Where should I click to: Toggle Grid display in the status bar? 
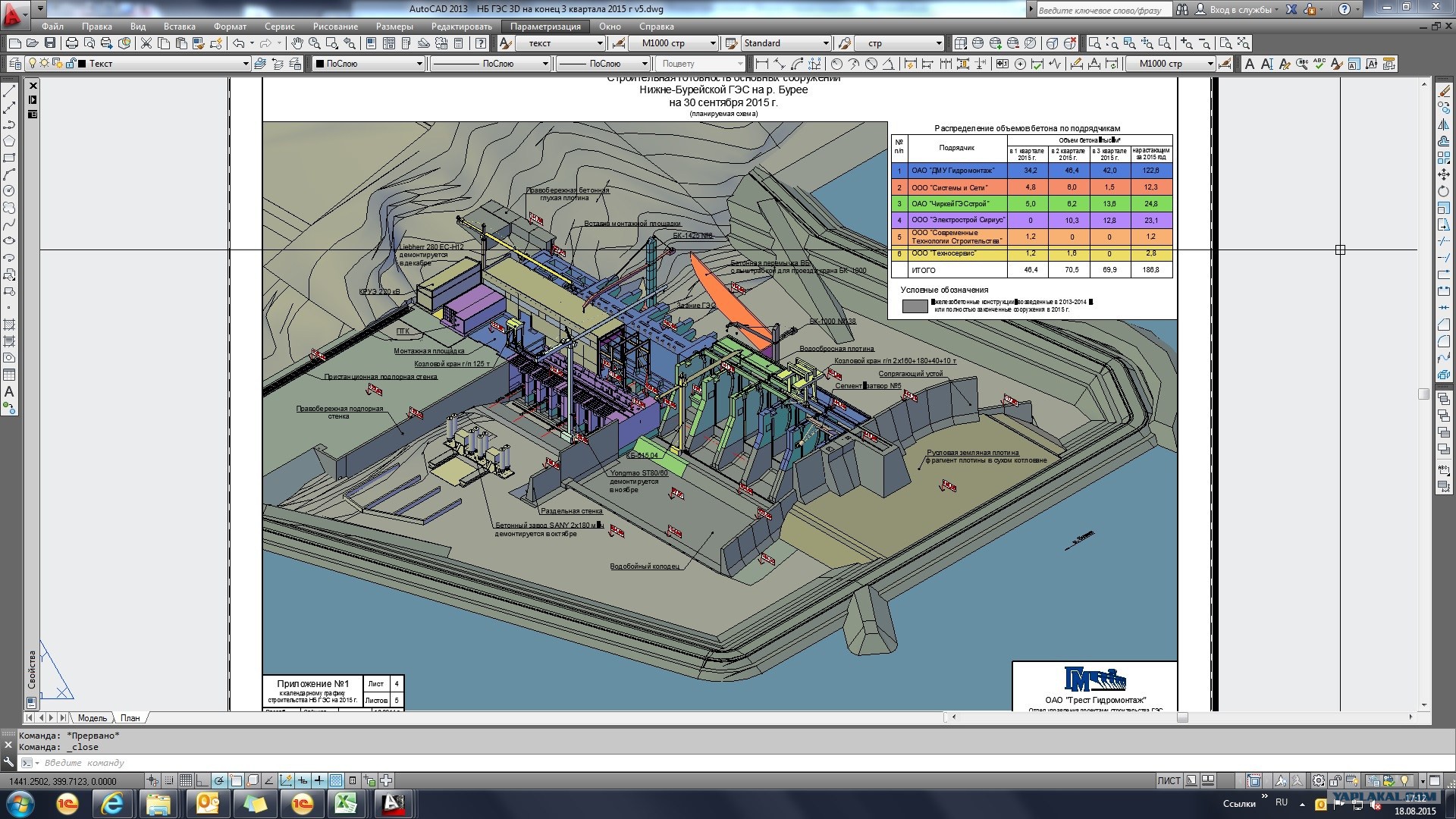(186, 780)
